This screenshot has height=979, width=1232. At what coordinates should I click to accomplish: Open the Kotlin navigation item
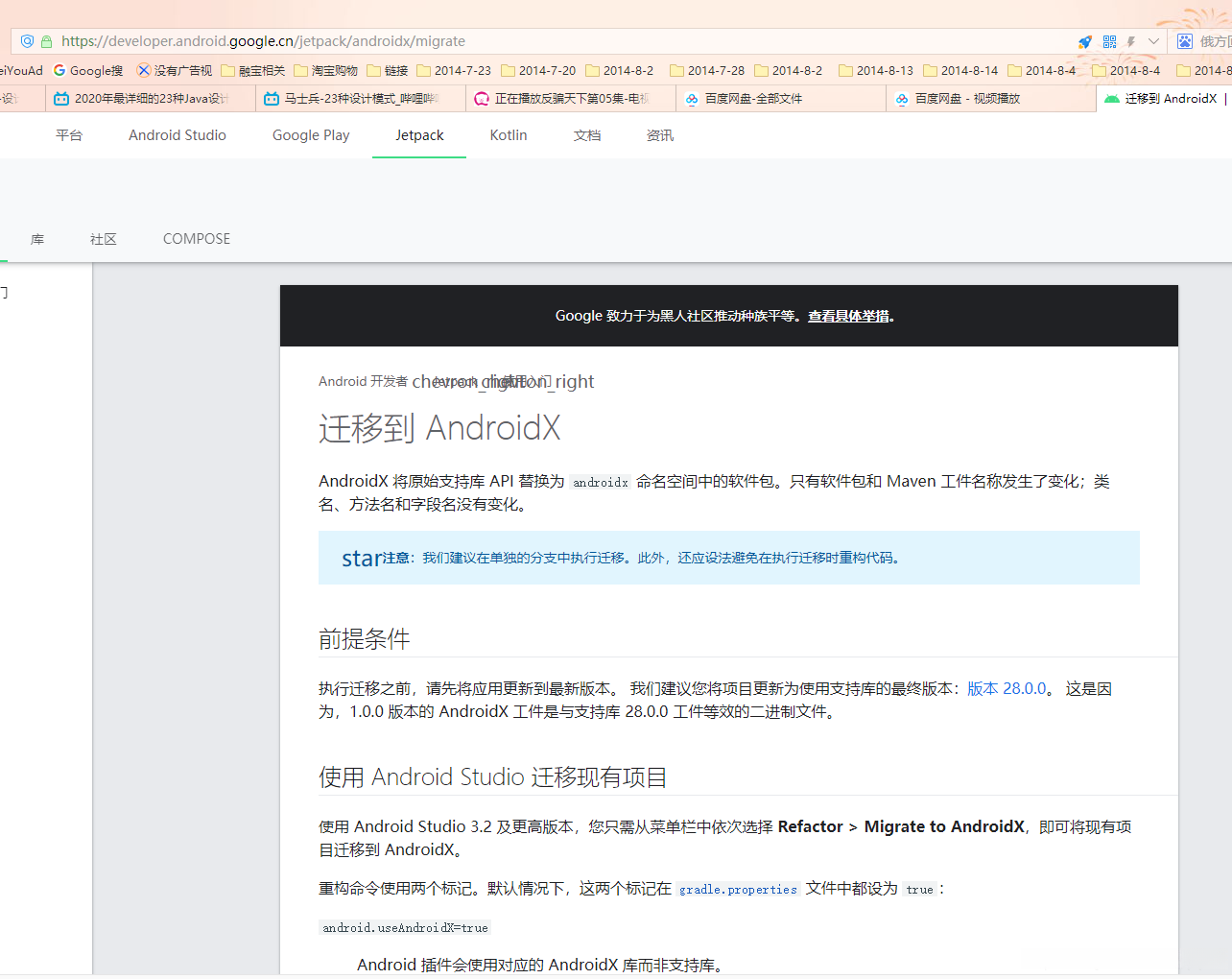click(x=509, y=135)
